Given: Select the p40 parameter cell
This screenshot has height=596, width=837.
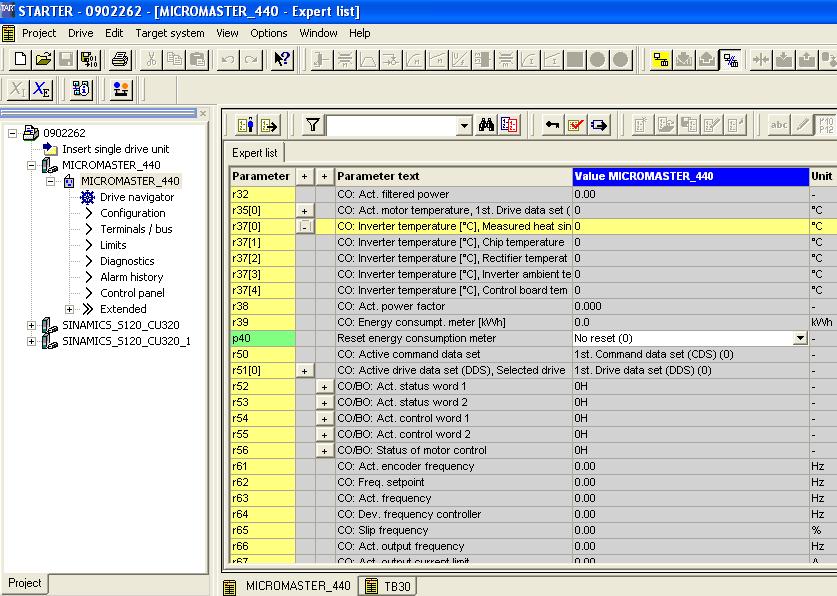Looking at the screenshot, I should coord(263,338).
